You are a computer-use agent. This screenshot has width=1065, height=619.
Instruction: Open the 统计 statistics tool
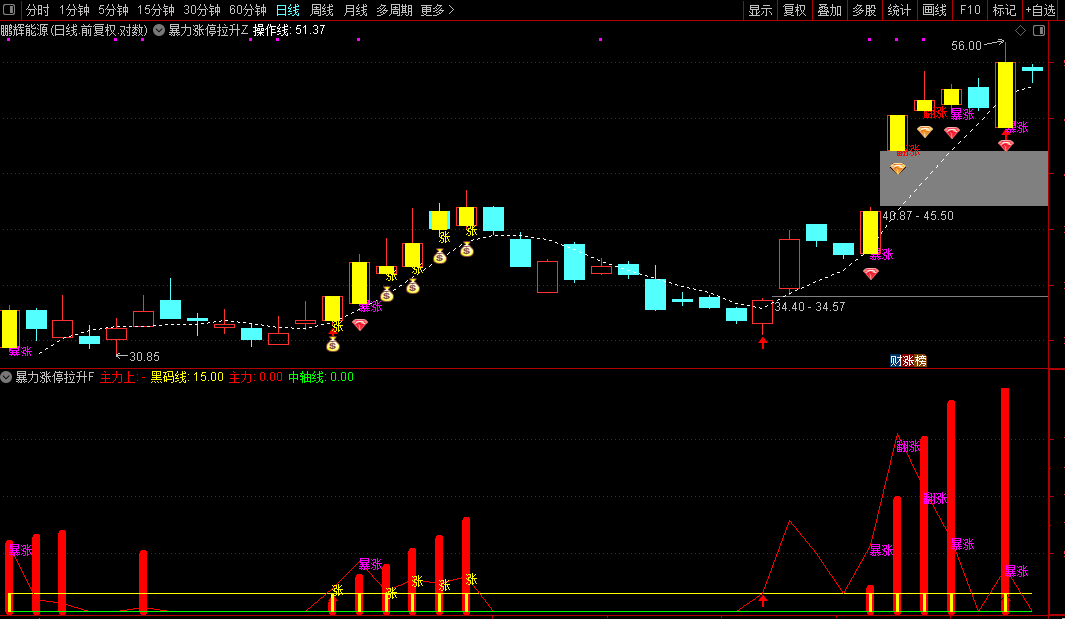coord(899,10)
